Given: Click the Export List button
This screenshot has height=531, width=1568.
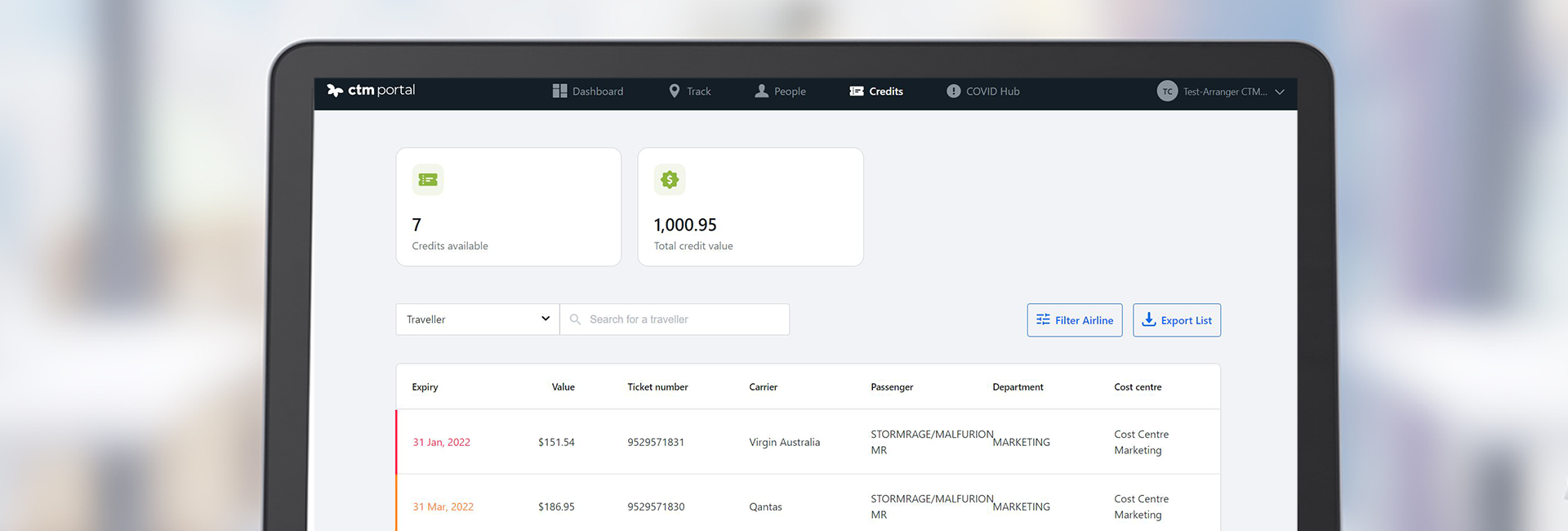Looking at the screenshot, I should pyautogui.click(x=1177, y=320).
